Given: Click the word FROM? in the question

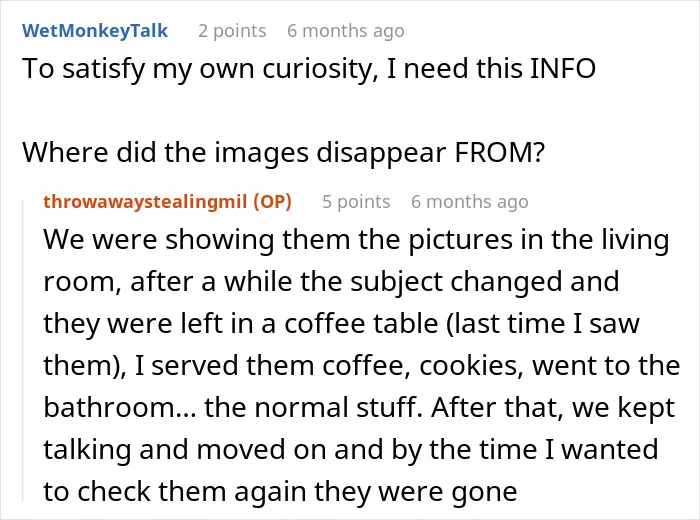Looking at the screenshot, I should coord(500,153).
